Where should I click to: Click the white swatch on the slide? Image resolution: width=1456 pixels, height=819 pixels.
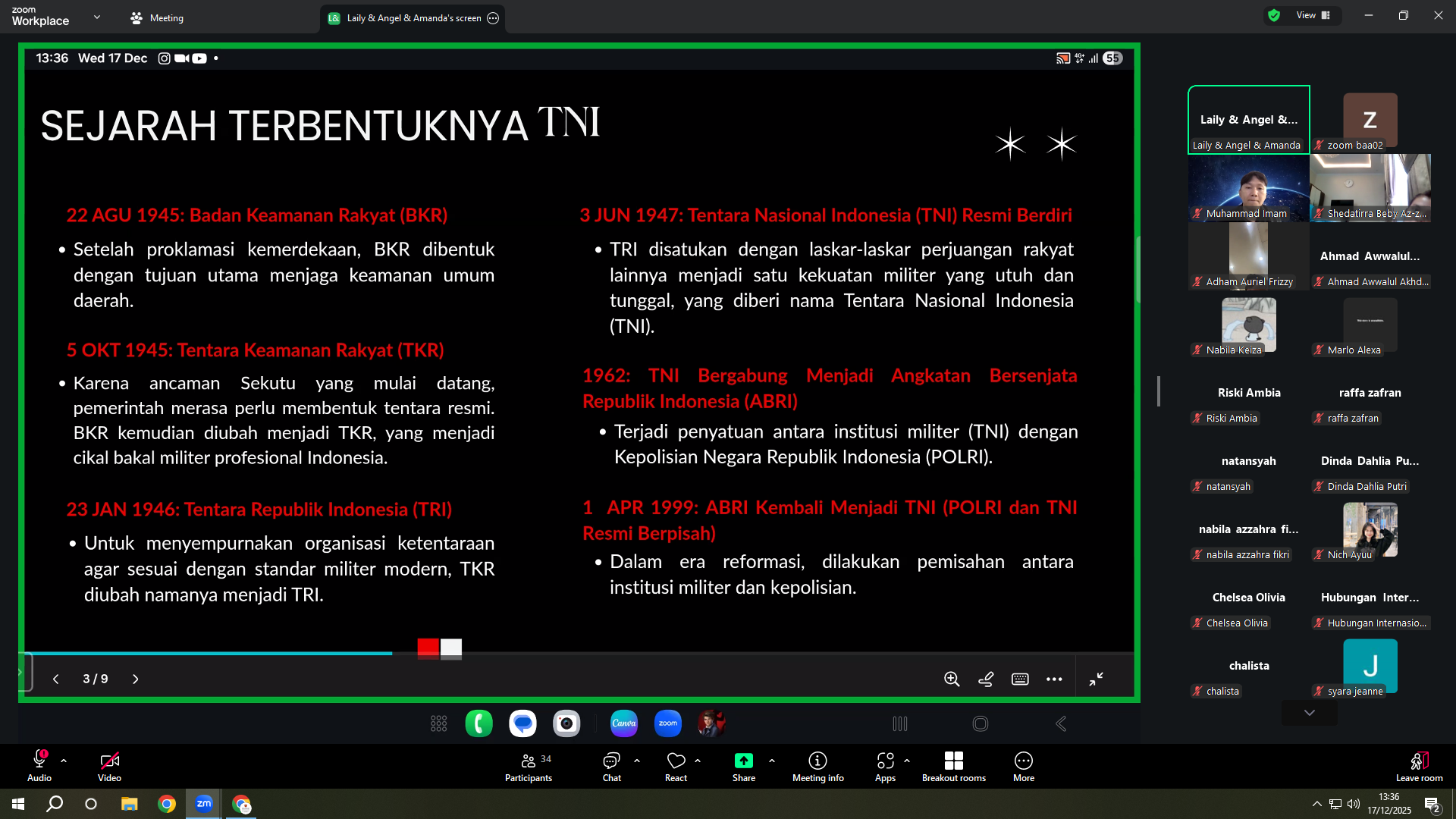click(x=451, y=648)
